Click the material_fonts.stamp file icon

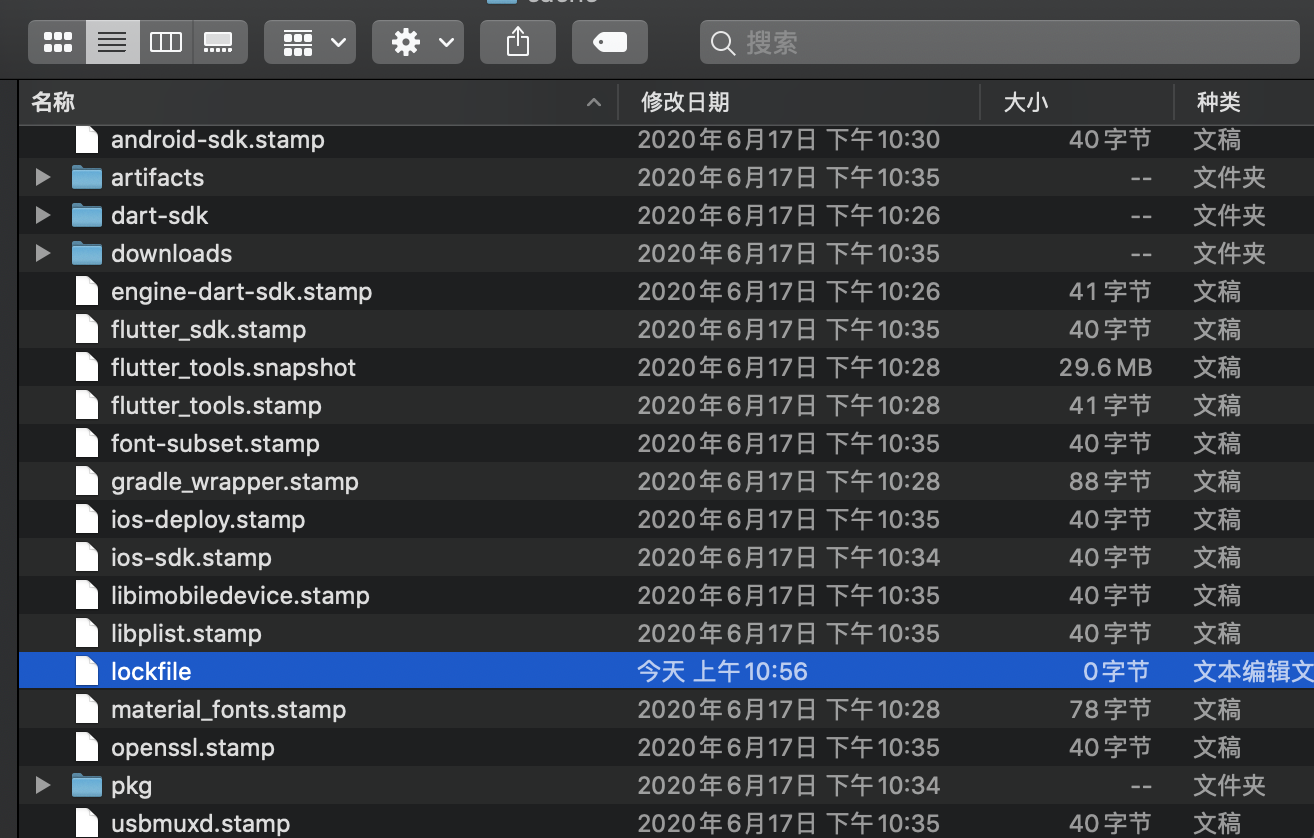88,709
